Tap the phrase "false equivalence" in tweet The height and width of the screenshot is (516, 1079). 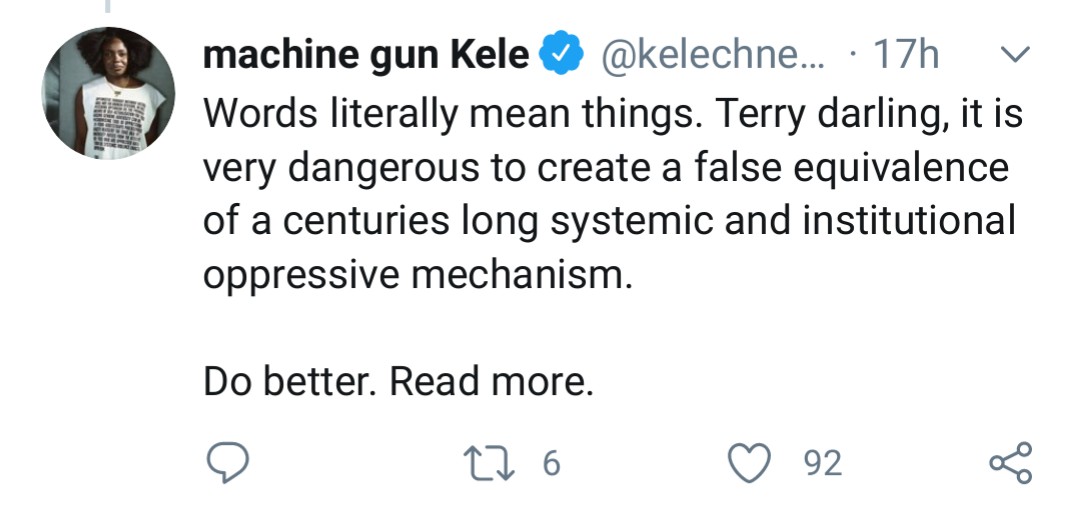click(841, 167)
